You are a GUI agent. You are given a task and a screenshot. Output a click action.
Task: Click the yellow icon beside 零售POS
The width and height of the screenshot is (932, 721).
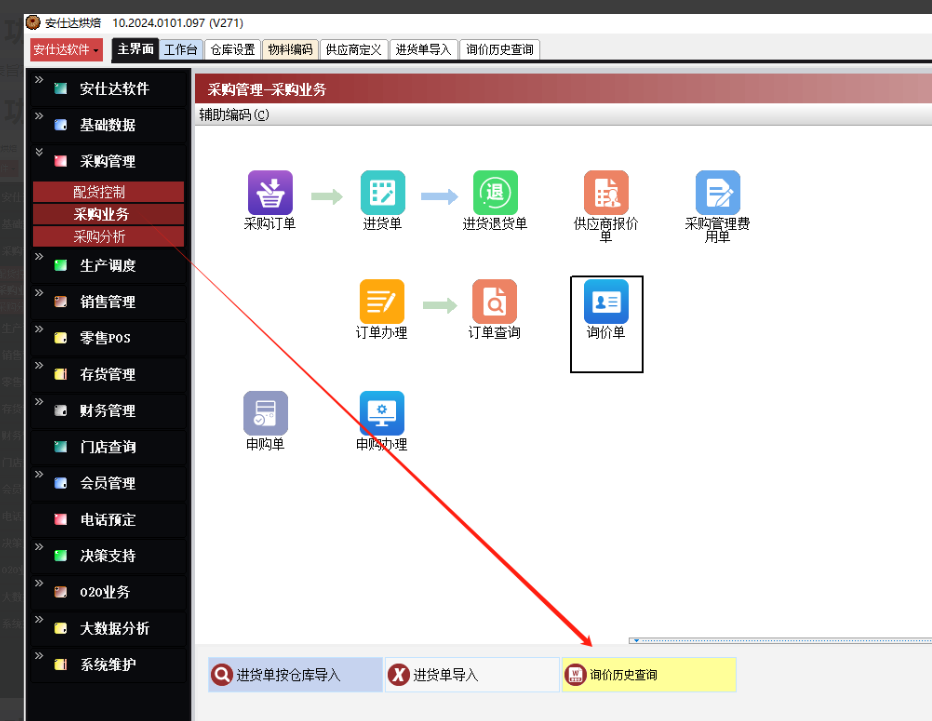61,338
